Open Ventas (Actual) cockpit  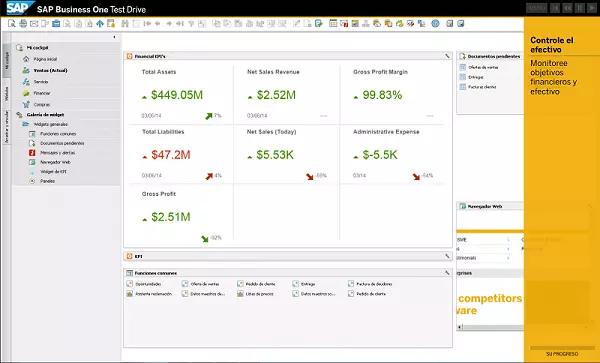pyautogui.click(x=50, y=70)
